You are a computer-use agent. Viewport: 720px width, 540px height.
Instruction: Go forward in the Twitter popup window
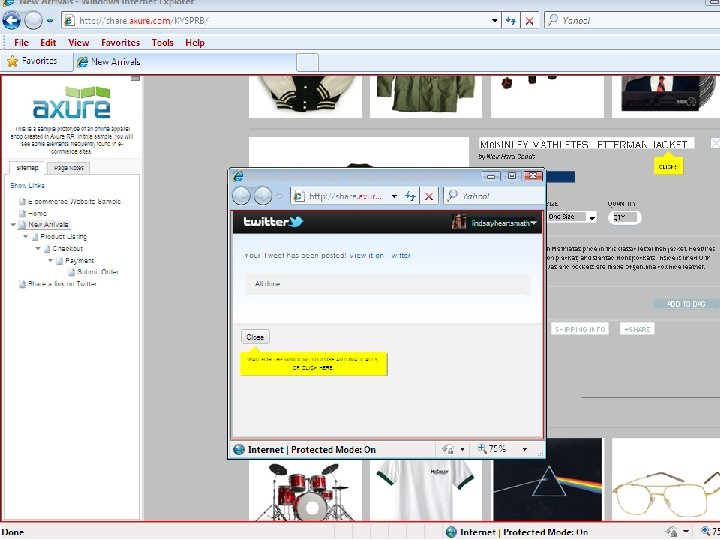[x=263, y=196]
